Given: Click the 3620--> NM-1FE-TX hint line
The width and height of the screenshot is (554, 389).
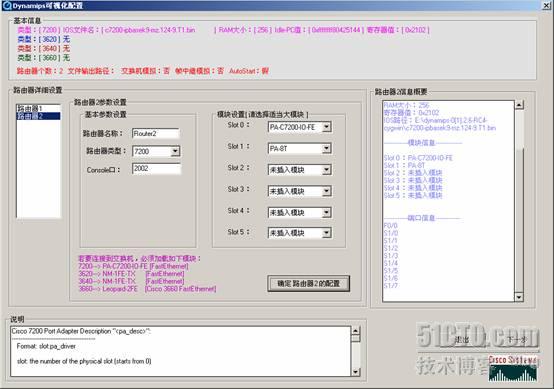Looking at the screenshot, I should coord(131,274).
